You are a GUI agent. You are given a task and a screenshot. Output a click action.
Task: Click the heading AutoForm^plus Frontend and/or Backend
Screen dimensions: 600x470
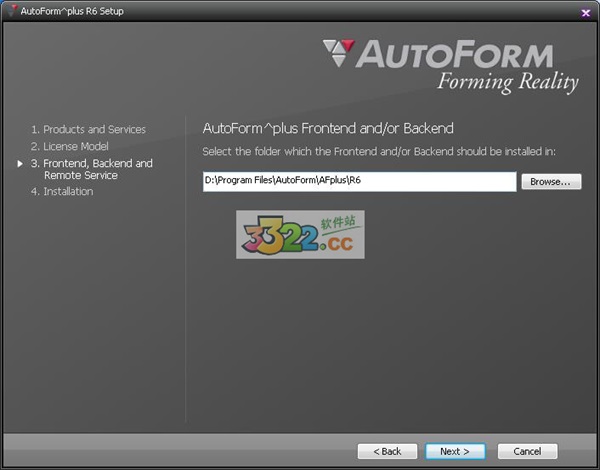pyautogui.click(x=328, y=128)
